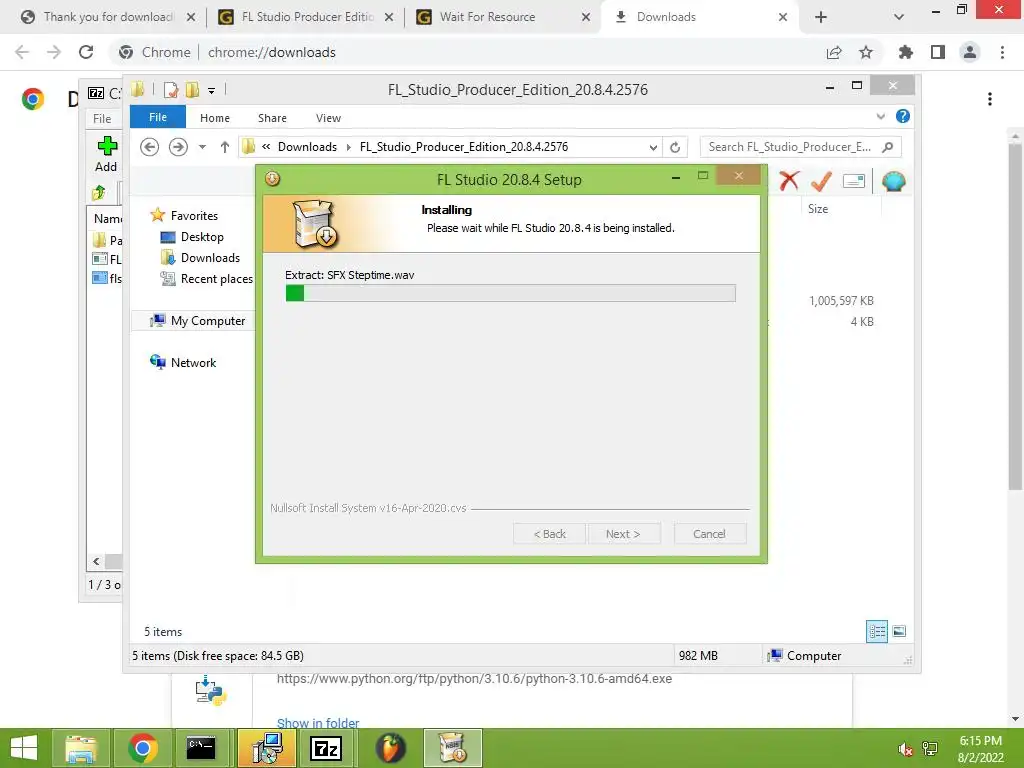1024x768 pixels.
Task: Switch Explorer to large icons view
Action: click(899, 631)
